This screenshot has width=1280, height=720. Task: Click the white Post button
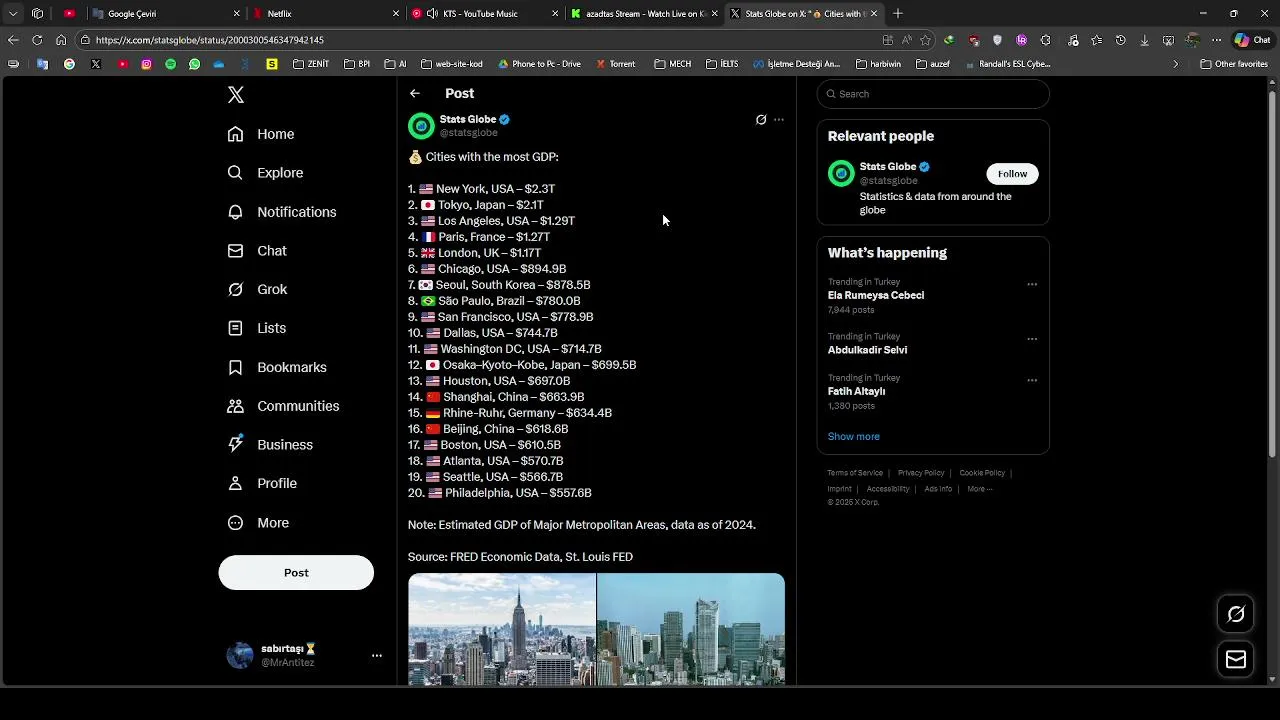[x=296, y=573]
